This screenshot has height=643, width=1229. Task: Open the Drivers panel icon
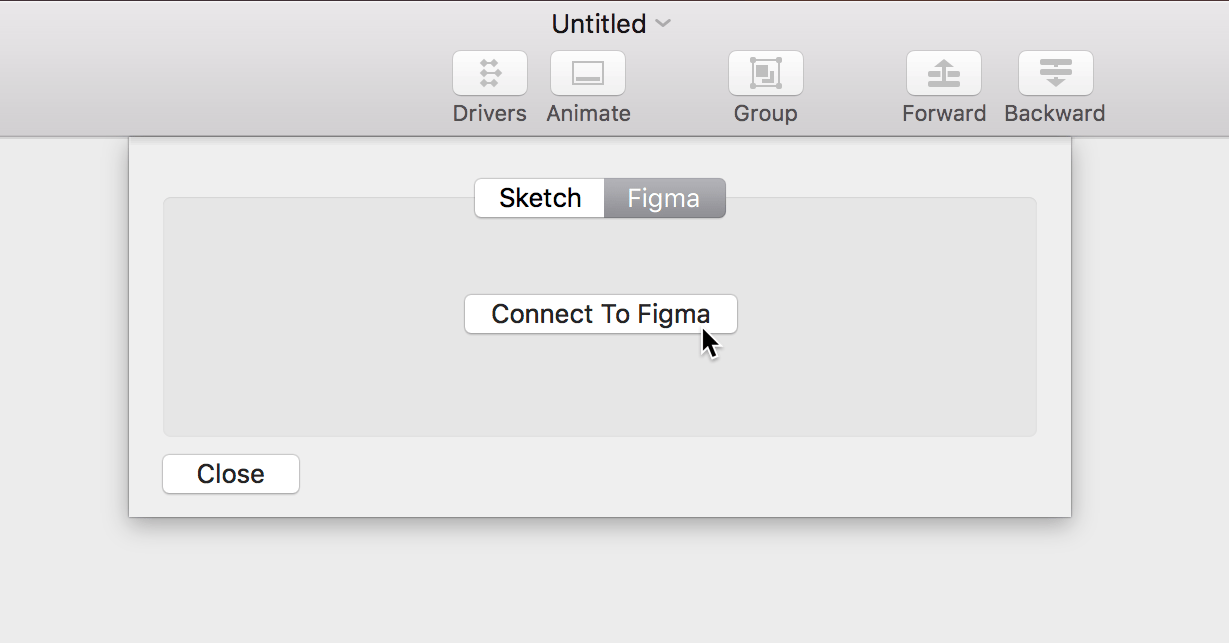[x=489, y=73]
